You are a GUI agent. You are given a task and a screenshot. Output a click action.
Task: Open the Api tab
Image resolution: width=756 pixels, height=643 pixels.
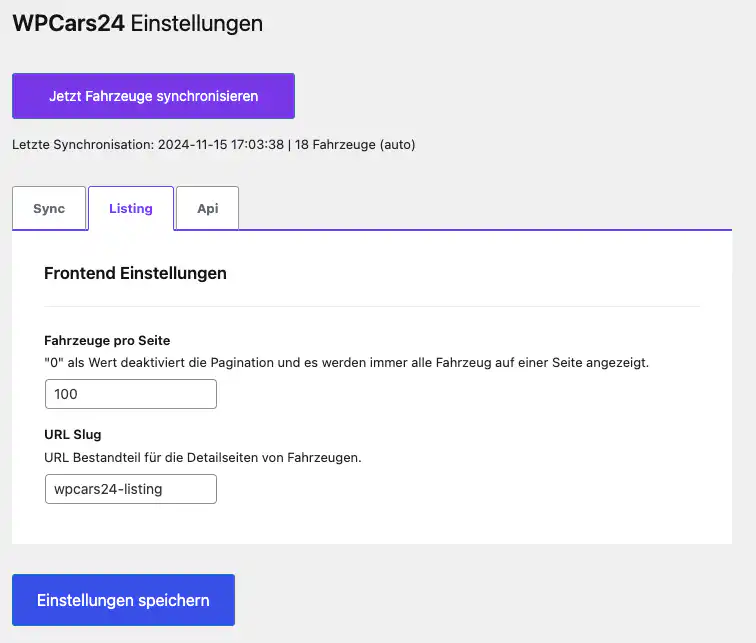point(207,208)
